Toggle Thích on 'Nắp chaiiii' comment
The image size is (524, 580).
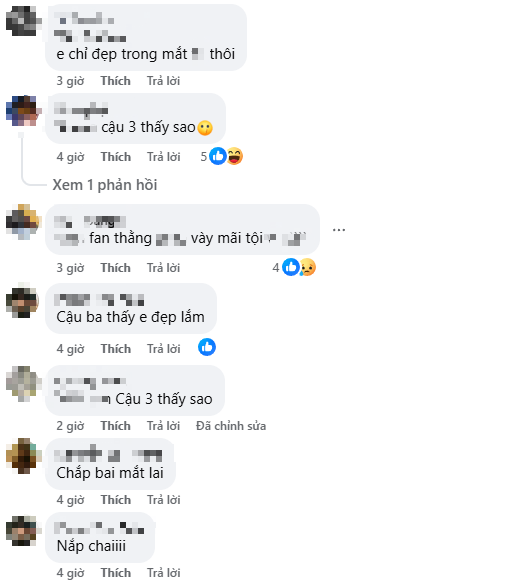[x=115, y=573]
